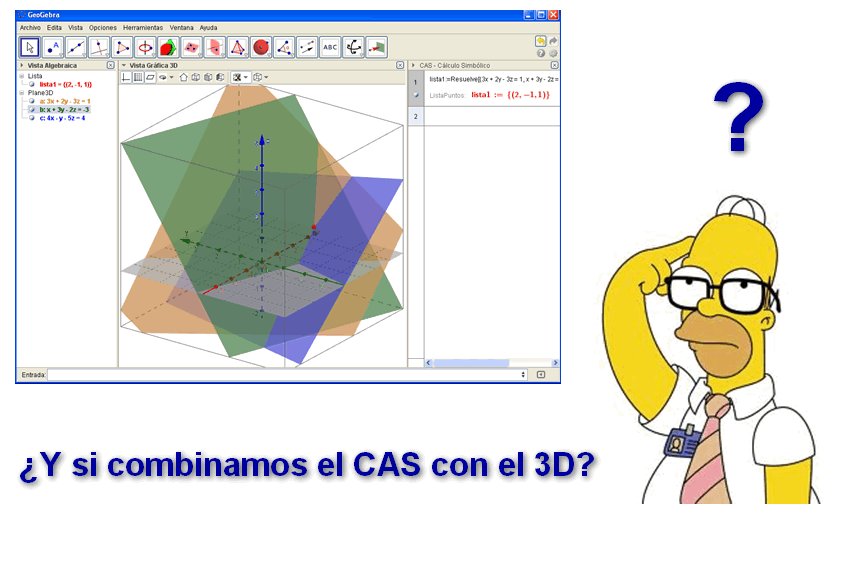This screenshot has width=868, height=561.
Task: Click CAS scrollbar right arrow
Action: click(x=555, y=363)
